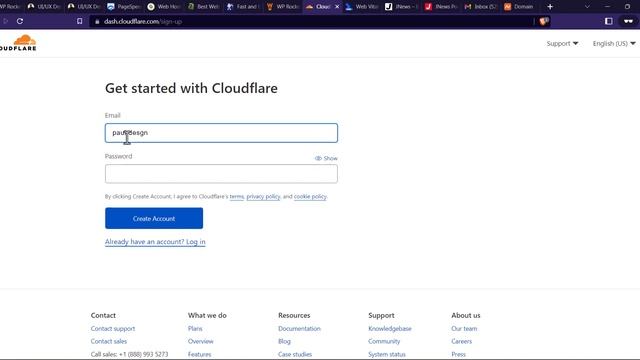The height and width of the screenshot is (360, 640).
Task: Open the Documentation footer link
Action: (299, 329)
